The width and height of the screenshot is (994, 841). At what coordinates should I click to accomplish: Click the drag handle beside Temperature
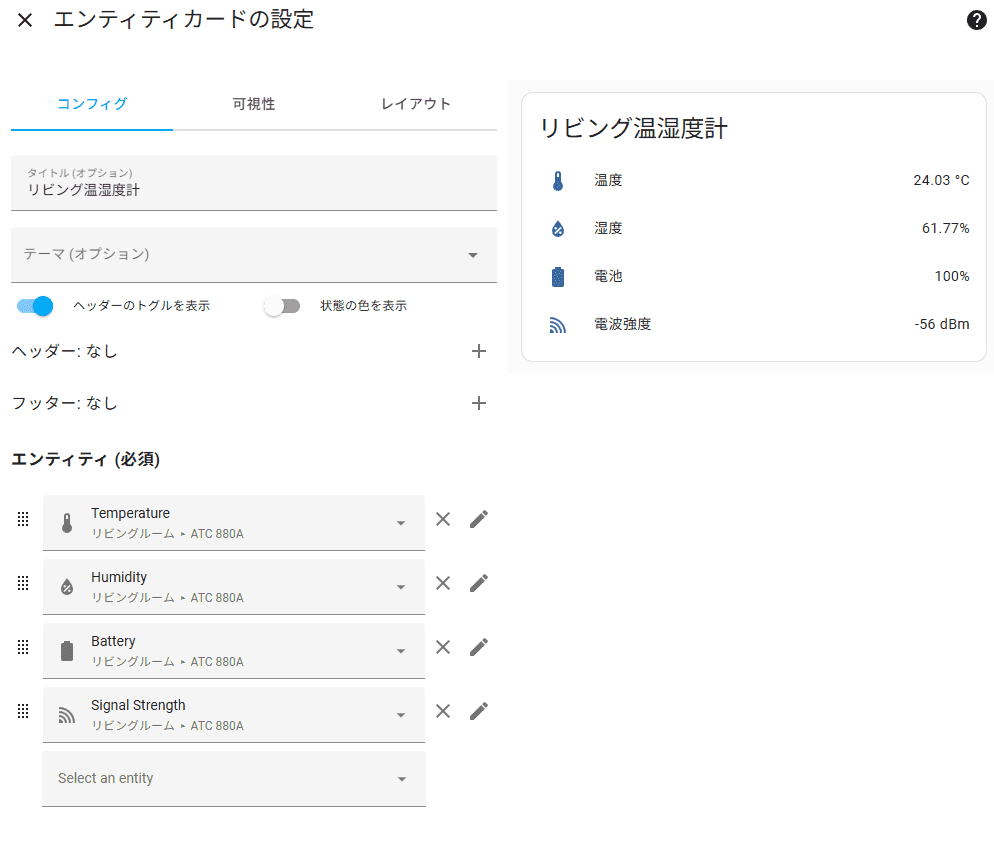(23, 519)
